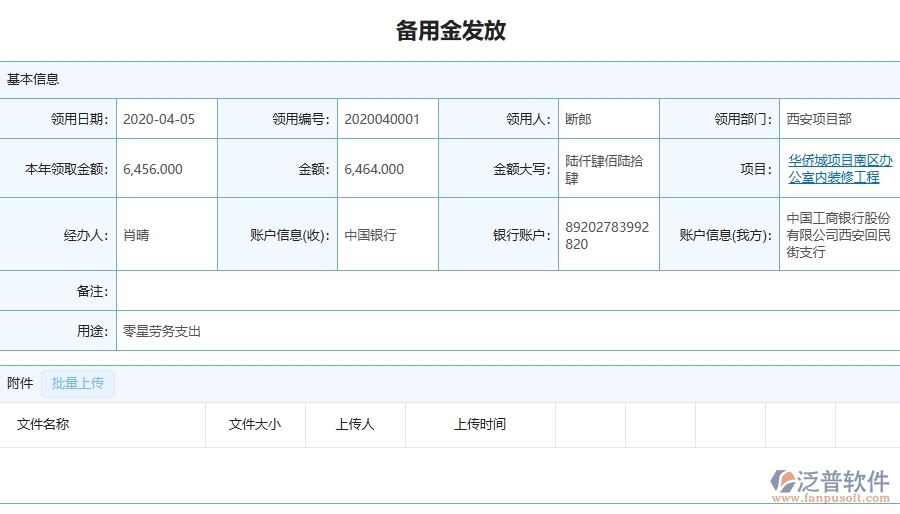Click the 银行账户 number field
The height and width of the screenshot is (514, 900).
pos(606,235)
